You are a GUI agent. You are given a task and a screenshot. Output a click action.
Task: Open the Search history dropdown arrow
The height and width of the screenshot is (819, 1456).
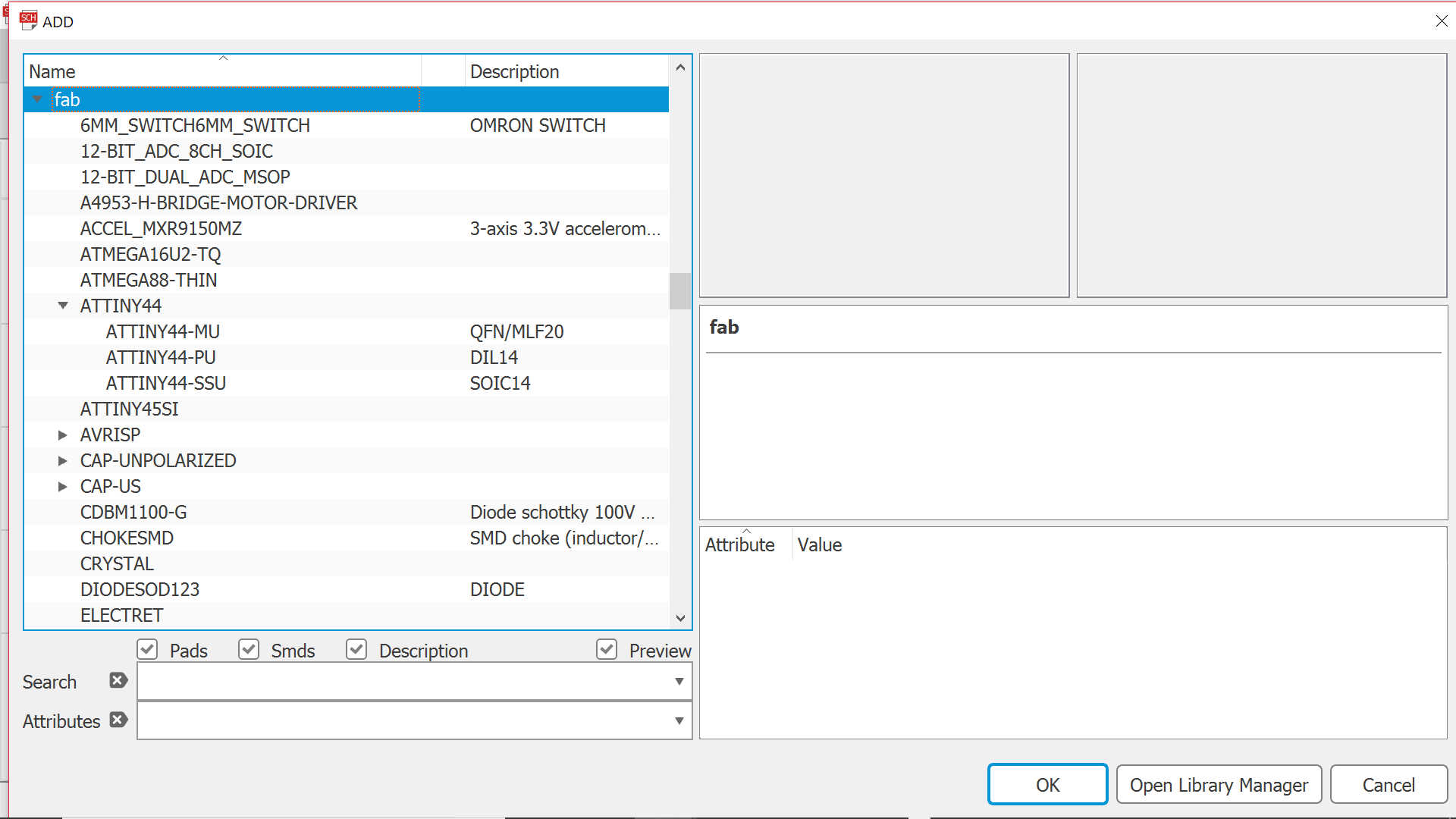click(679, 682)
